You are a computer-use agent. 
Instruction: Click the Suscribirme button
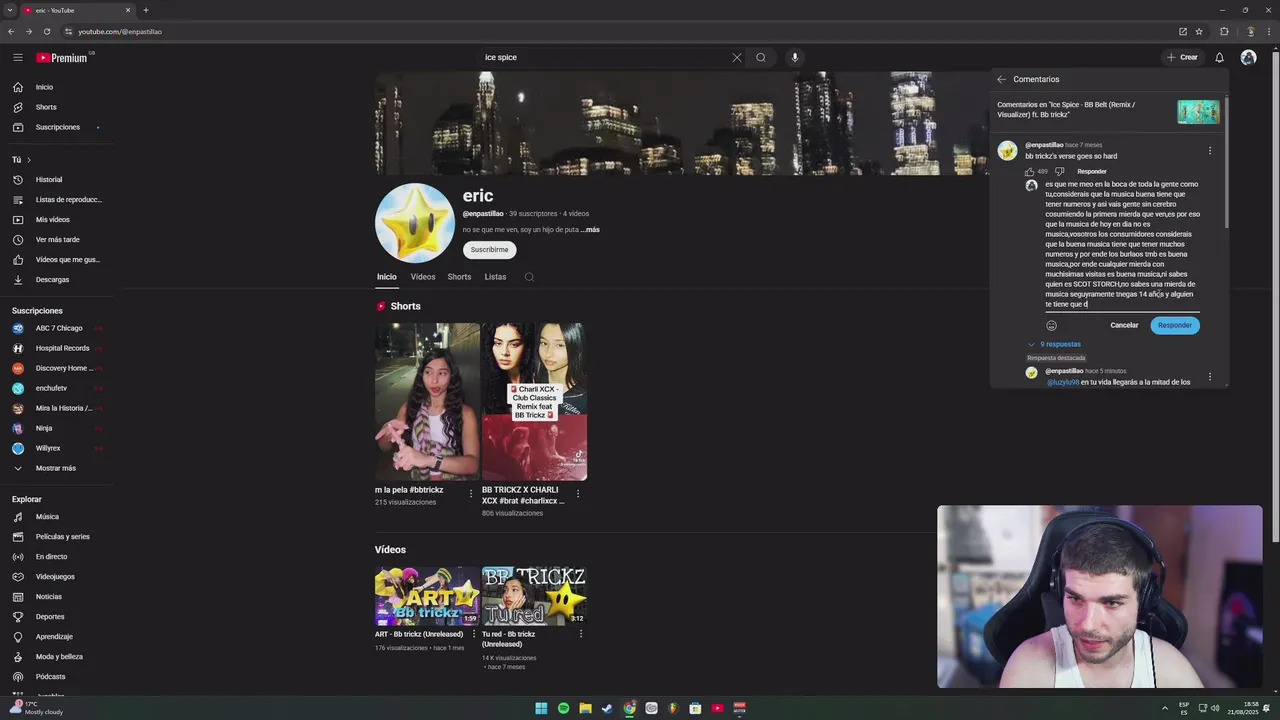[x=489, y=250]
